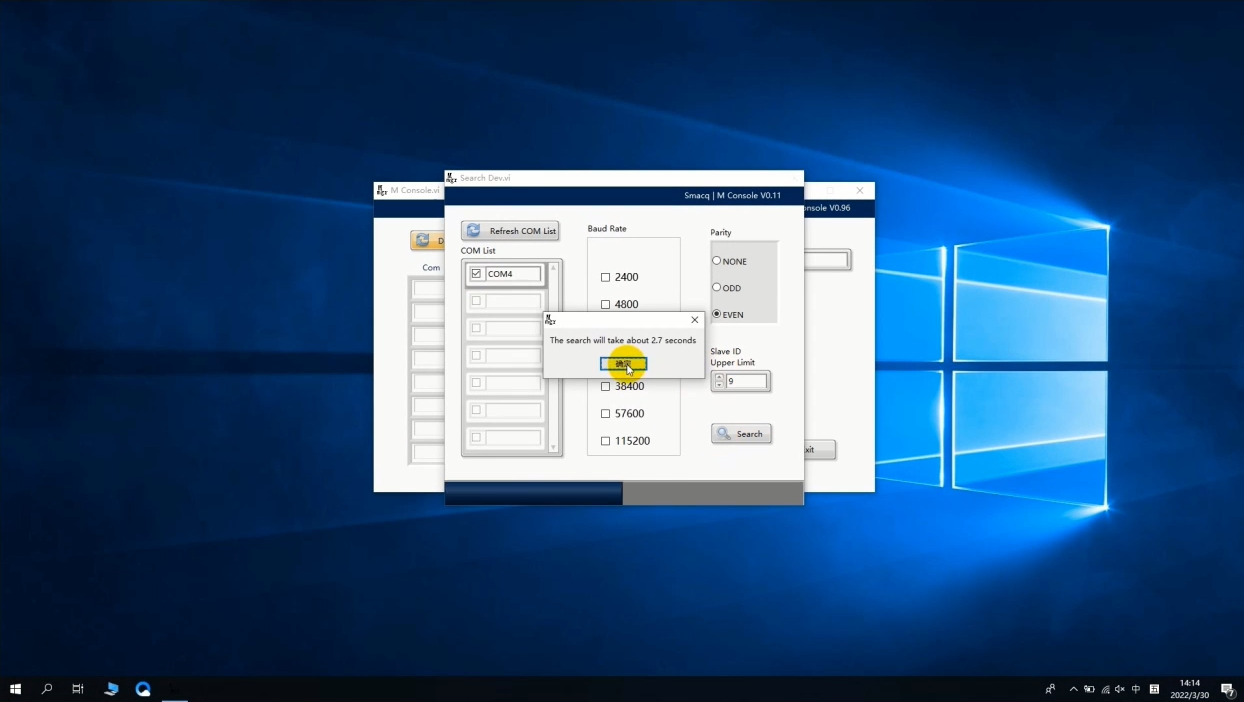Click the dialog text 'The search will take about 2.7 seconds'
This screenshot has width=1244, height=702.
623,340
